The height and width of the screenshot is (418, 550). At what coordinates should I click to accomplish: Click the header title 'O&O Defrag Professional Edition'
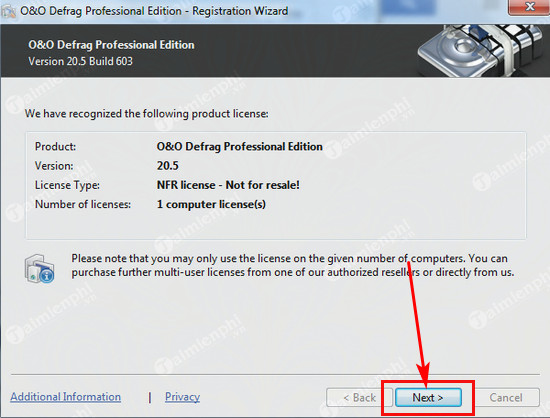(x=111, y=45)
